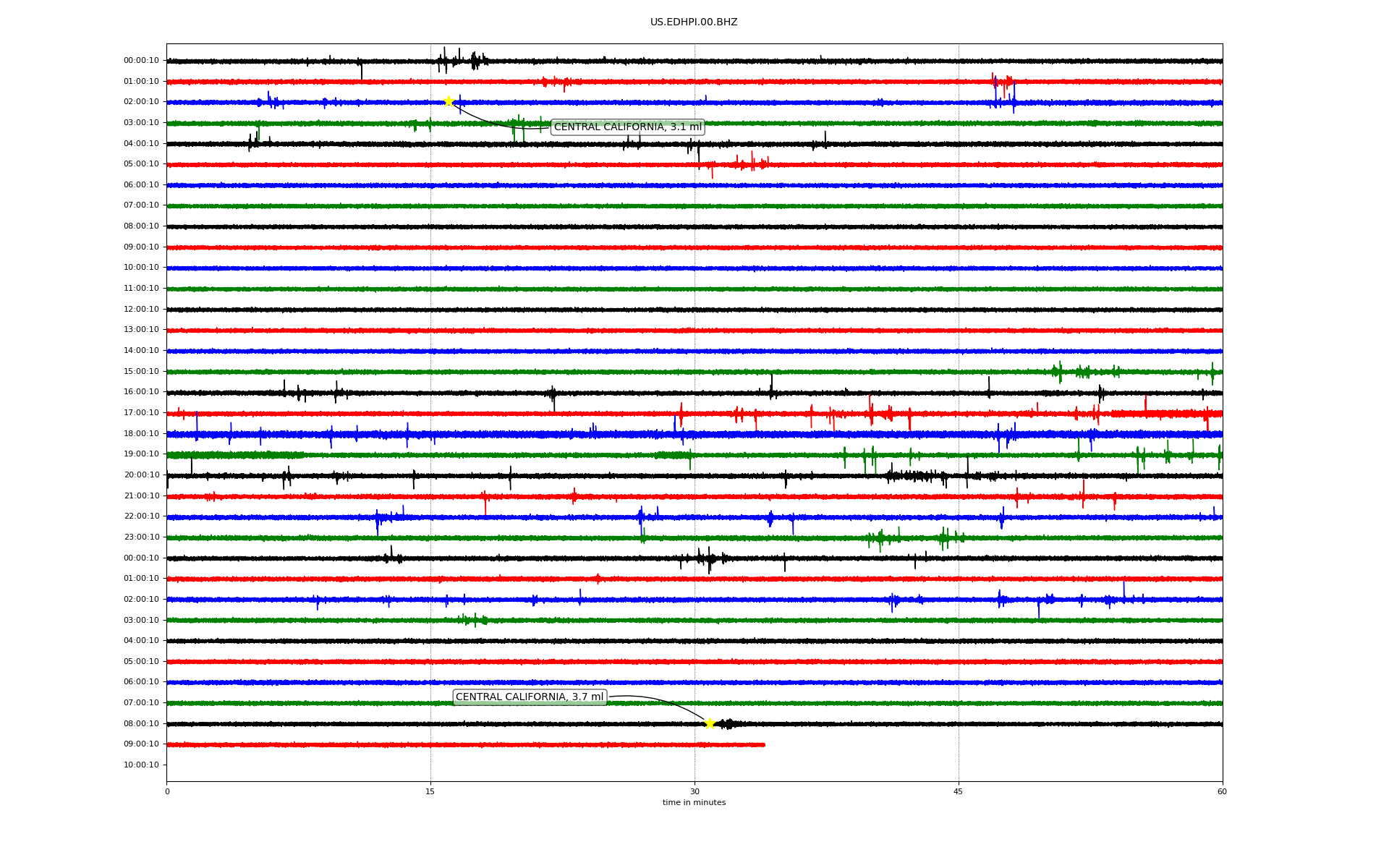The image size is (1389, 868).
Task: Click the "time in minutes" axis label
Action: [x=694, y=803]
